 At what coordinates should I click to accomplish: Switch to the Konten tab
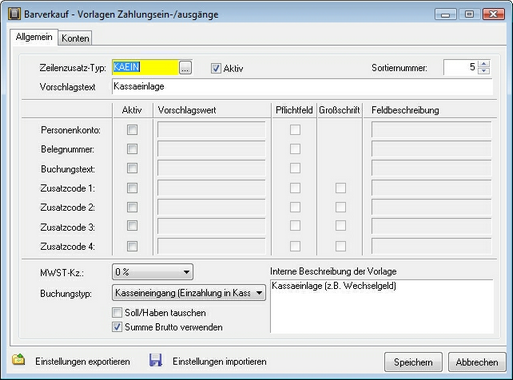[x=75, y=38]
